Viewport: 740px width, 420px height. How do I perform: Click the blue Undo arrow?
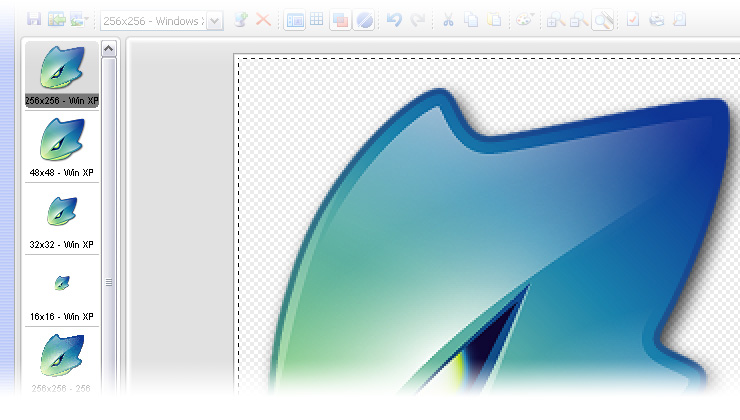tap(394, 20)
